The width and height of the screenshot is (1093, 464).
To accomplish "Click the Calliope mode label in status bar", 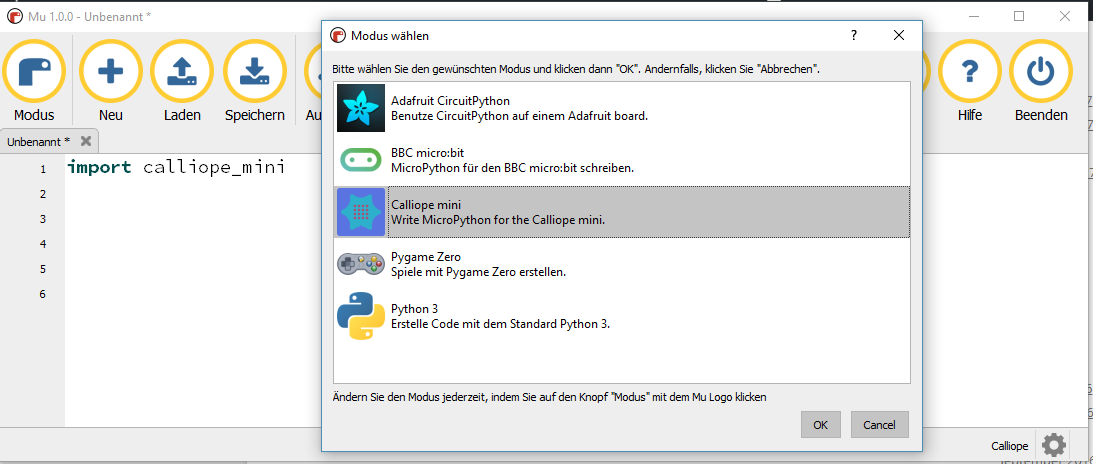I will [x=1009, y=445].
